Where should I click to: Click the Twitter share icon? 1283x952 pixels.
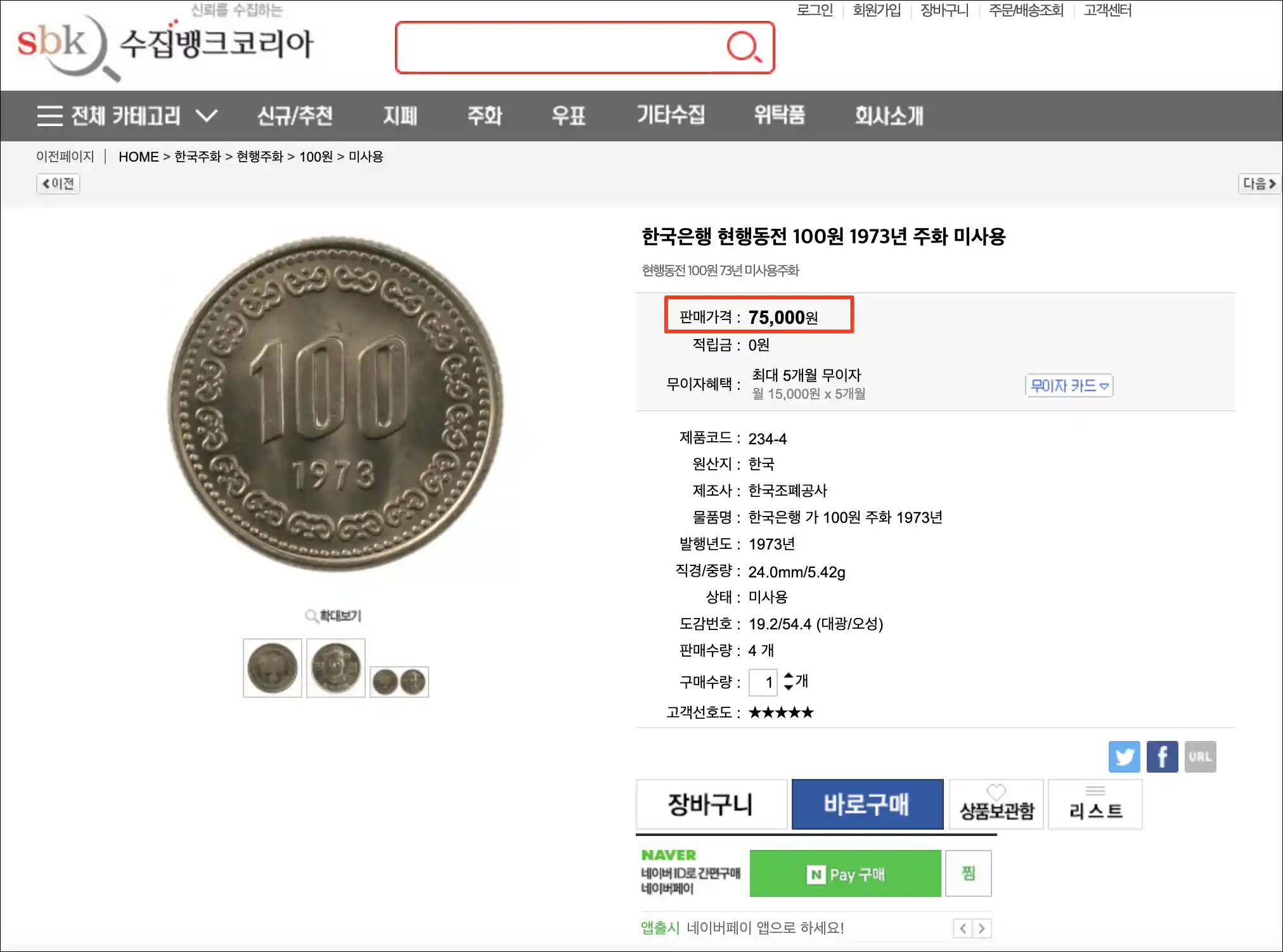tap(1124, 756)
